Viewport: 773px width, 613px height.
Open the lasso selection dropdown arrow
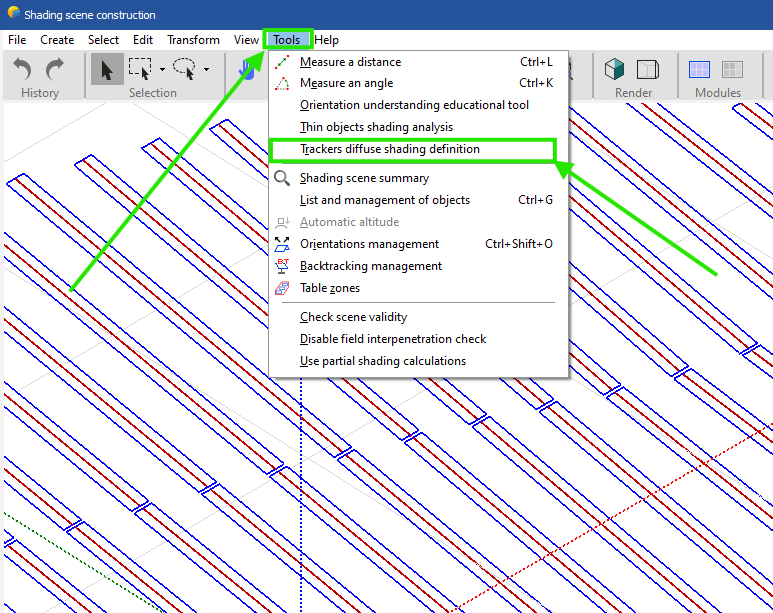pyautogui.click(x=207, y=70)
